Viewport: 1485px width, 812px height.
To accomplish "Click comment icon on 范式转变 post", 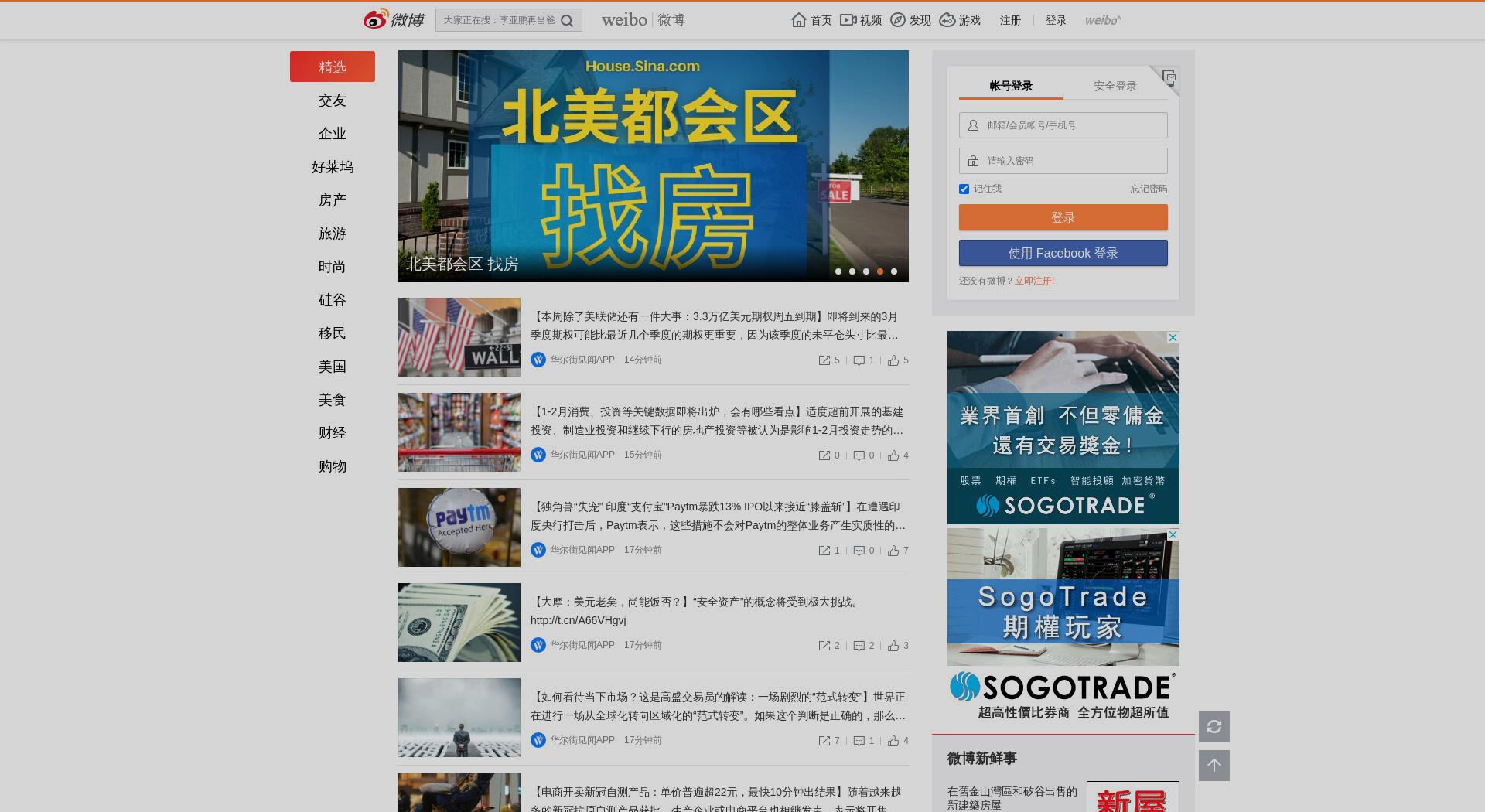I will click(859, 741).
